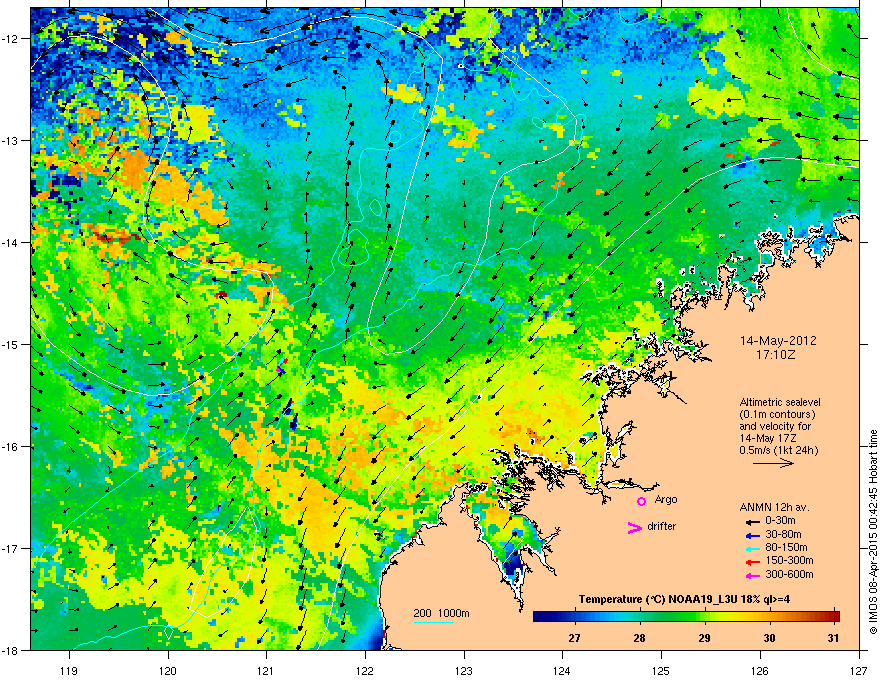The width and height of the screenshot is (880, 680).
Task: Click the colorbar tick label 29
Action: point(704,638)
